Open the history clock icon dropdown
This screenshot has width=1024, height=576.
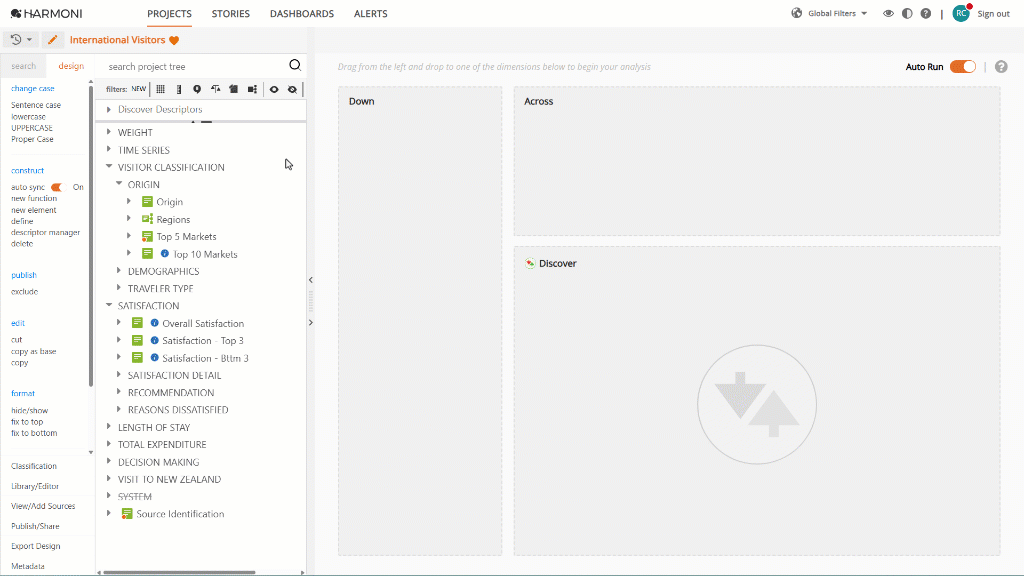point(21,40)
